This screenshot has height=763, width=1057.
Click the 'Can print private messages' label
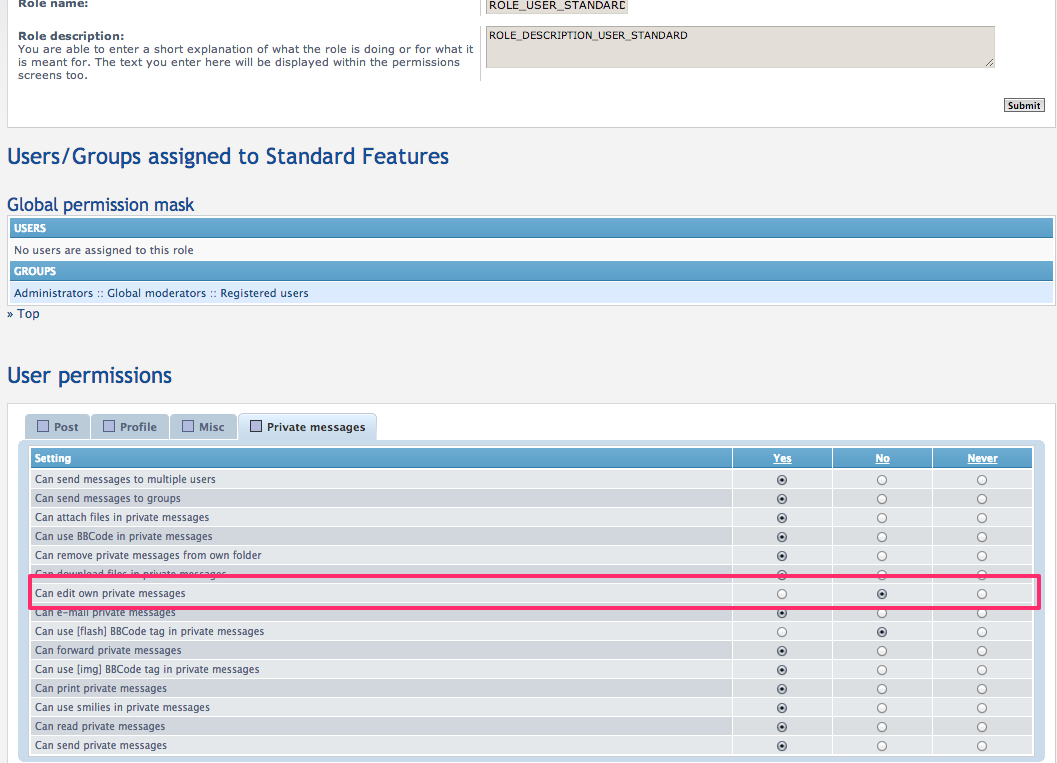point(100,688)
